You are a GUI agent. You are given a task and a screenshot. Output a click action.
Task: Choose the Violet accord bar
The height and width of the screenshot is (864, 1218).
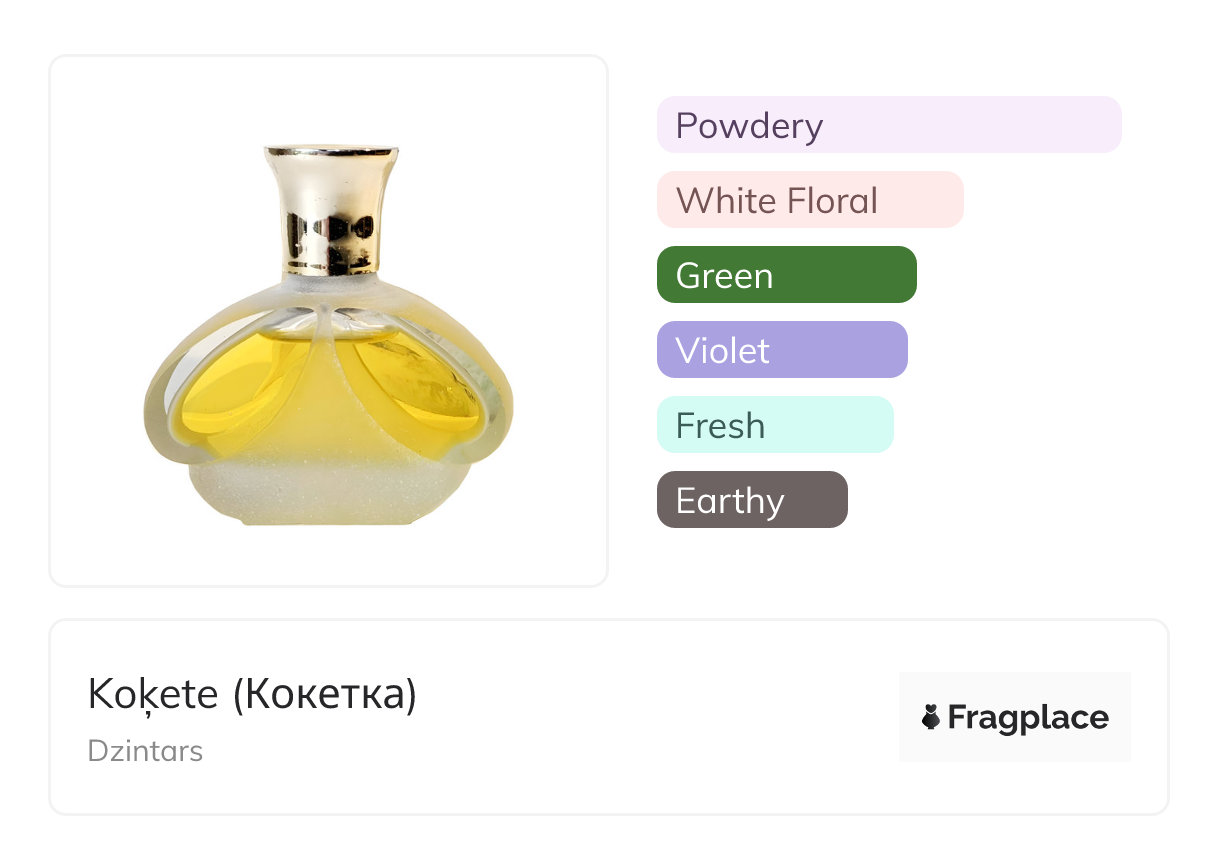(781, 350)
